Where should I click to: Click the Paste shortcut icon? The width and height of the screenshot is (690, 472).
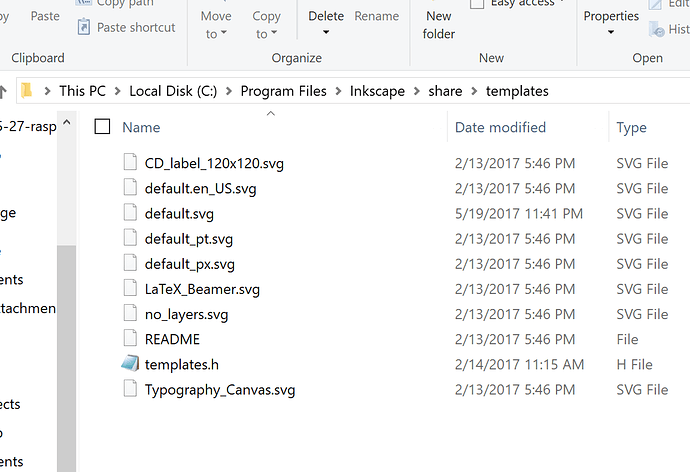(x=84, y=27)
